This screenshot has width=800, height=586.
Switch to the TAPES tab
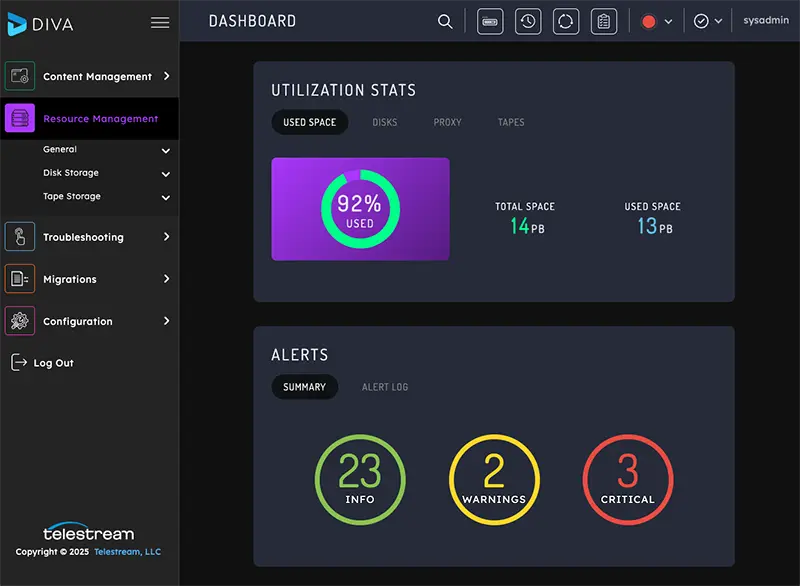click(510, 122)
